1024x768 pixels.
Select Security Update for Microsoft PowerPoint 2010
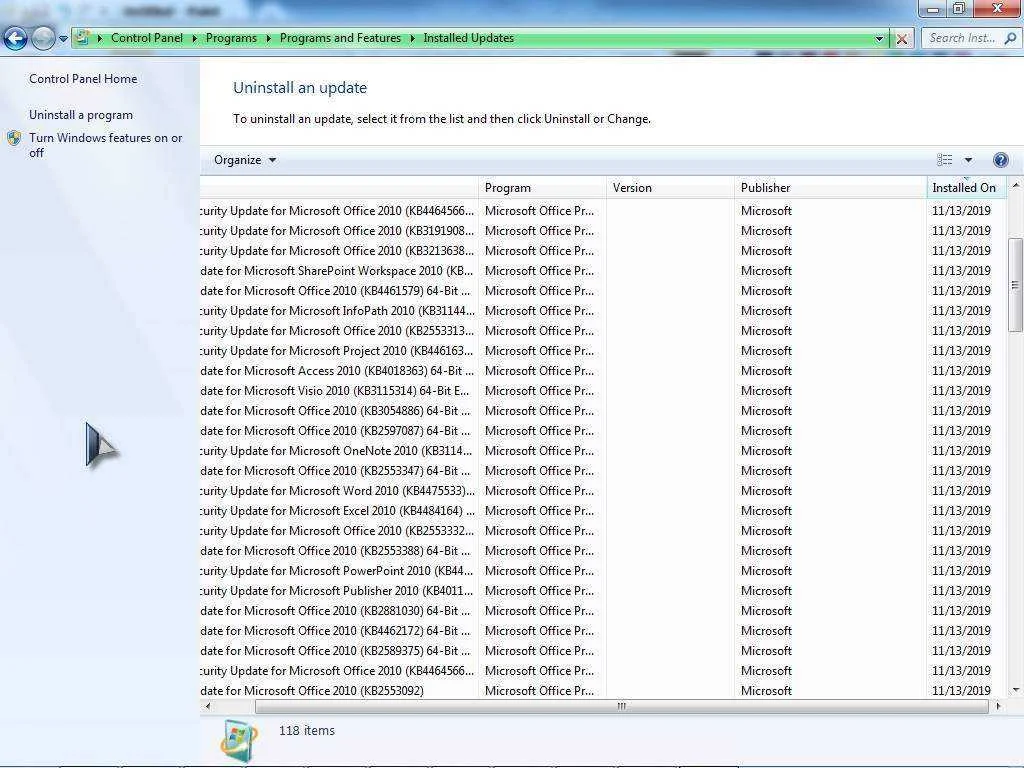coord(603,571)
